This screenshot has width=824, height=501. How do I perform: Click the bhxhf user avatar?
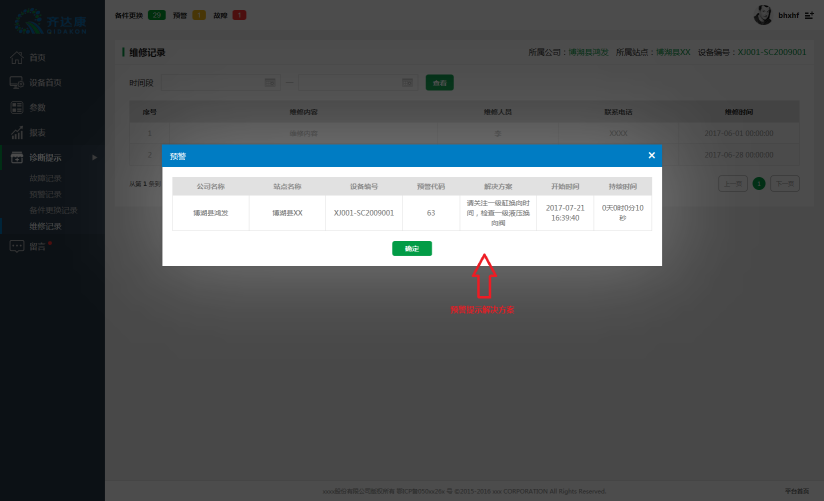[762, 15]
